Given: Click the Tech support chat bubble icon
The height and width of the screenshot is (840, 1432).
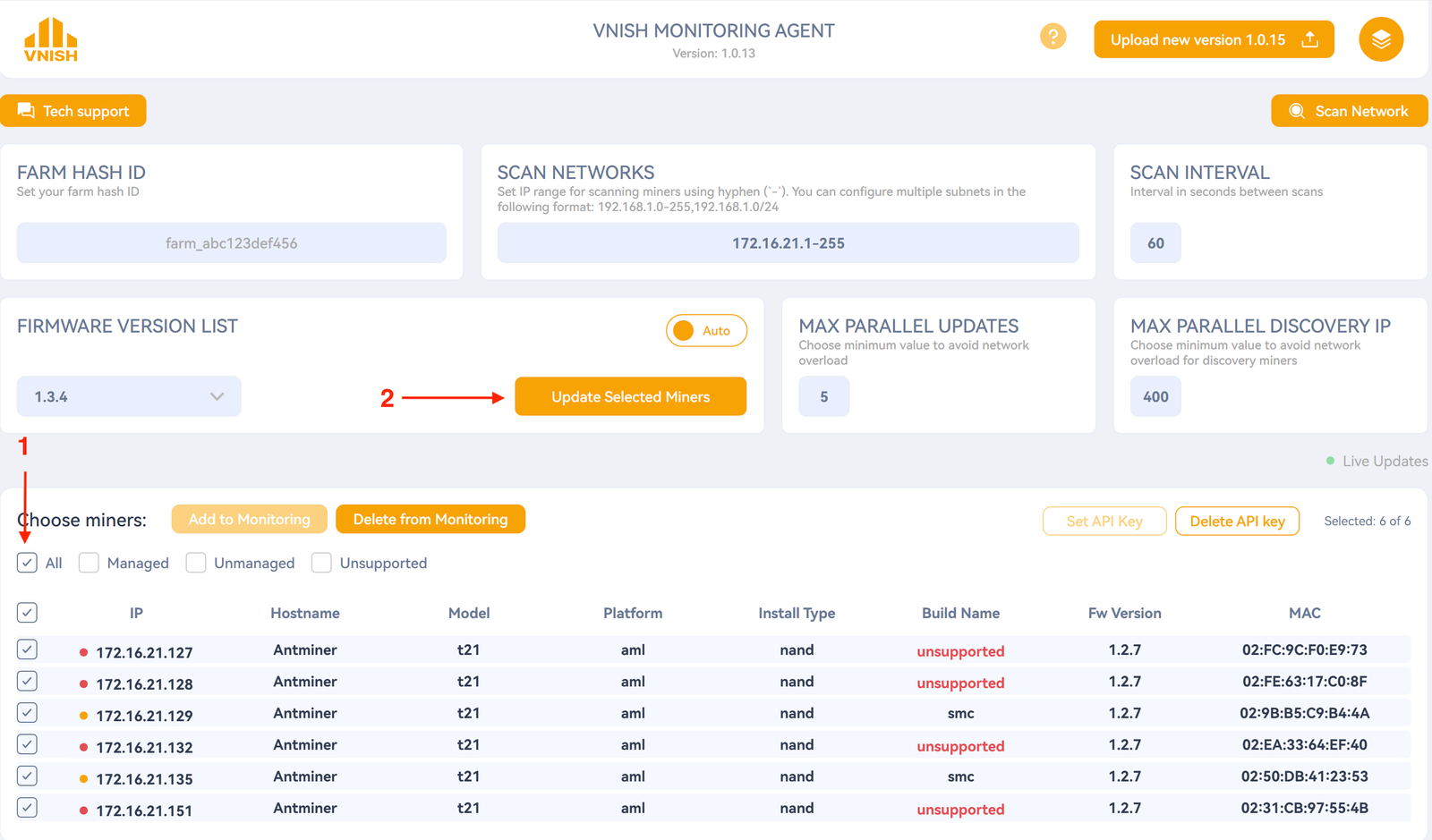Looking at the screenshot, I should (26, 111).
